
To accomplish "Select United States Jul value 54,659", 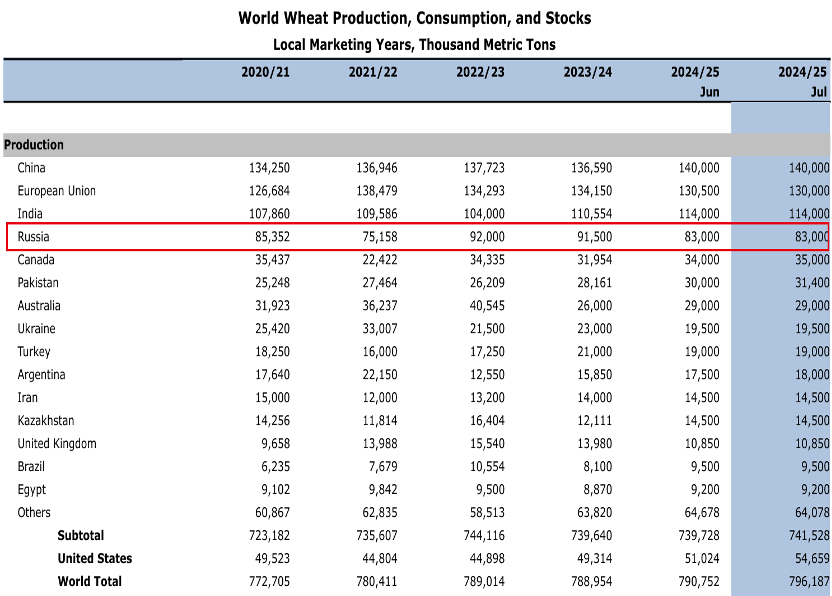I will 812,559.
